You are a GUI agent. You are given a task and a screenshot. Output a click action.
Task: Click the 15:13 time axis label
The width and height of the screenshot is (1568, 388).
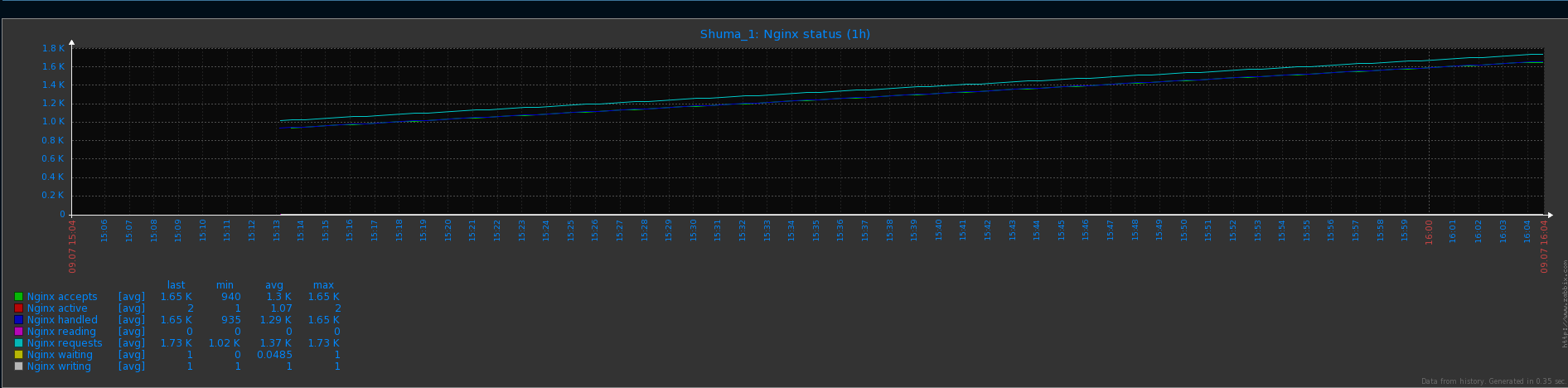tap(277, 230)
